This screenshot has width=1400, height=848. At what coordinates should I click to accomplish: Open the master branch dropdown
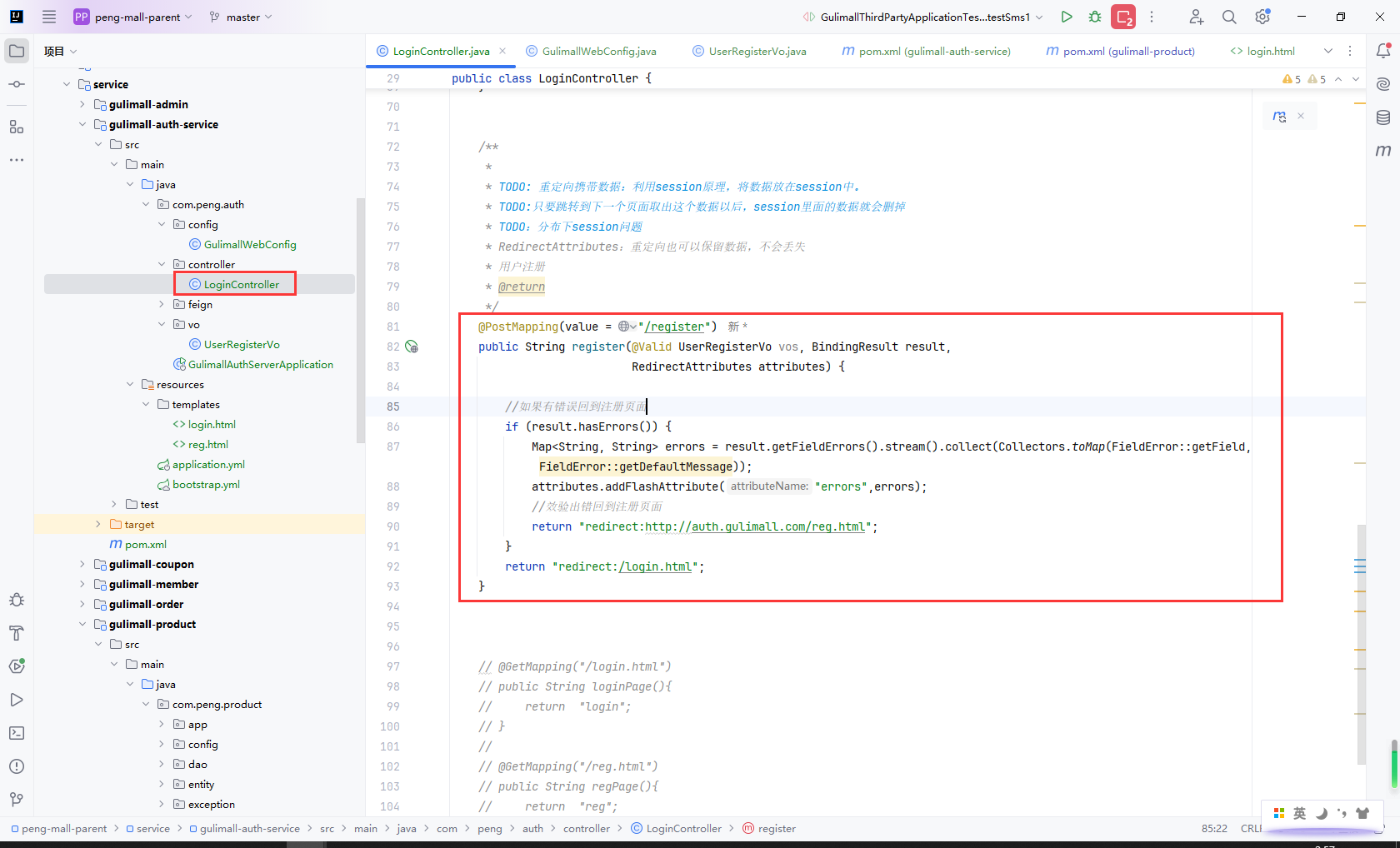(x=241, y=17)
